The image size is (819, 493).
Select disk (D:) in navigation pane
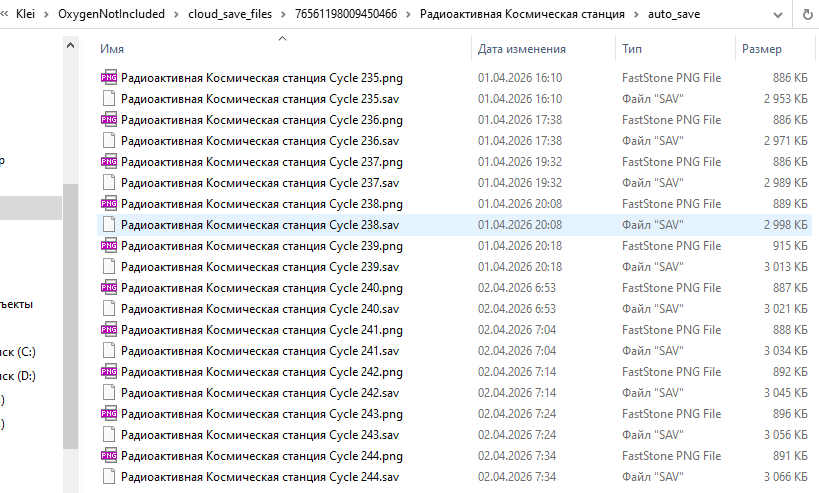point(18,375)
